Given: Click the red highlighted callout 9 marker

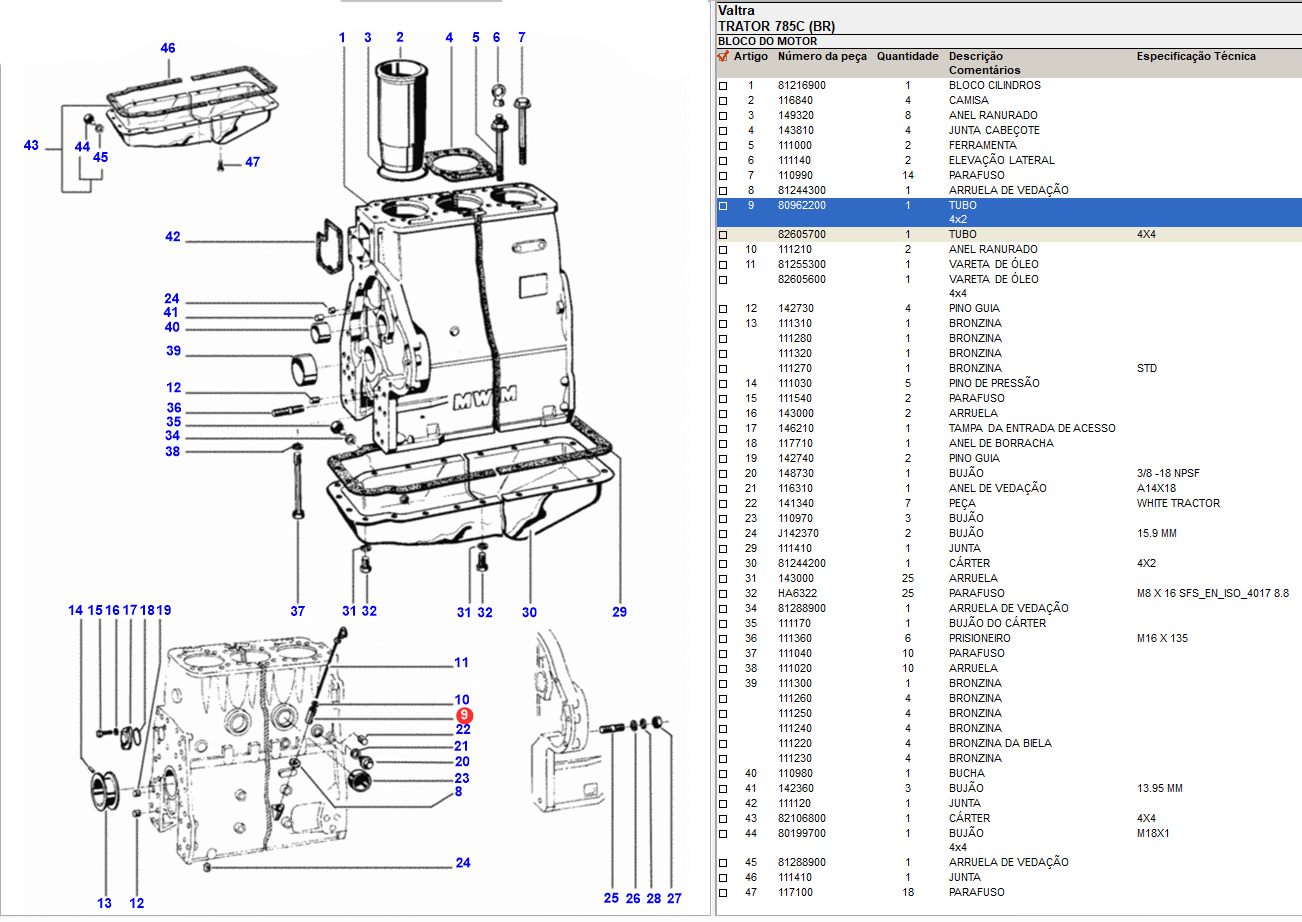Looking at the screenshot, I should pos(464,715).
